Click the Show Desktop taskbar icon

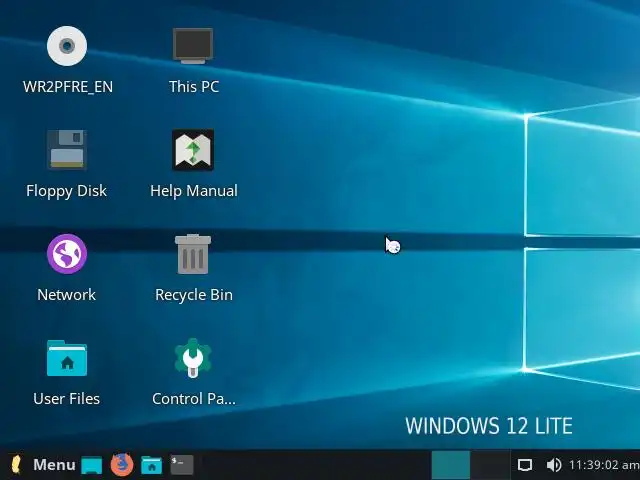[91, 465]
